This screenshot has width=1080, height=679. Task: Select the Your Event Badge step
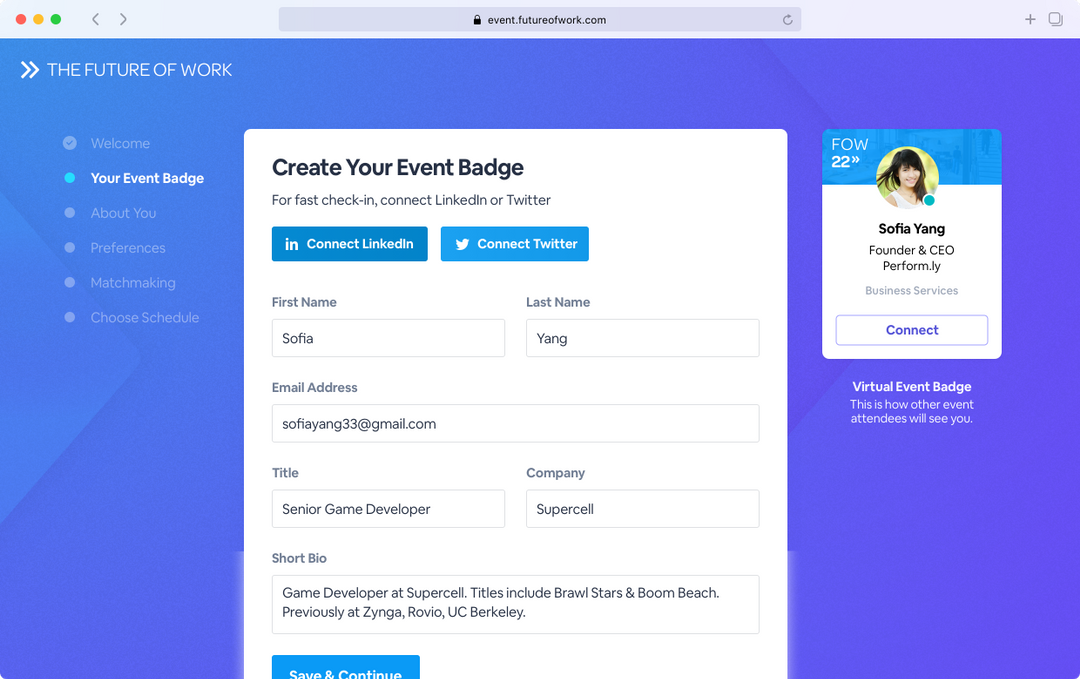coord(147,178)
